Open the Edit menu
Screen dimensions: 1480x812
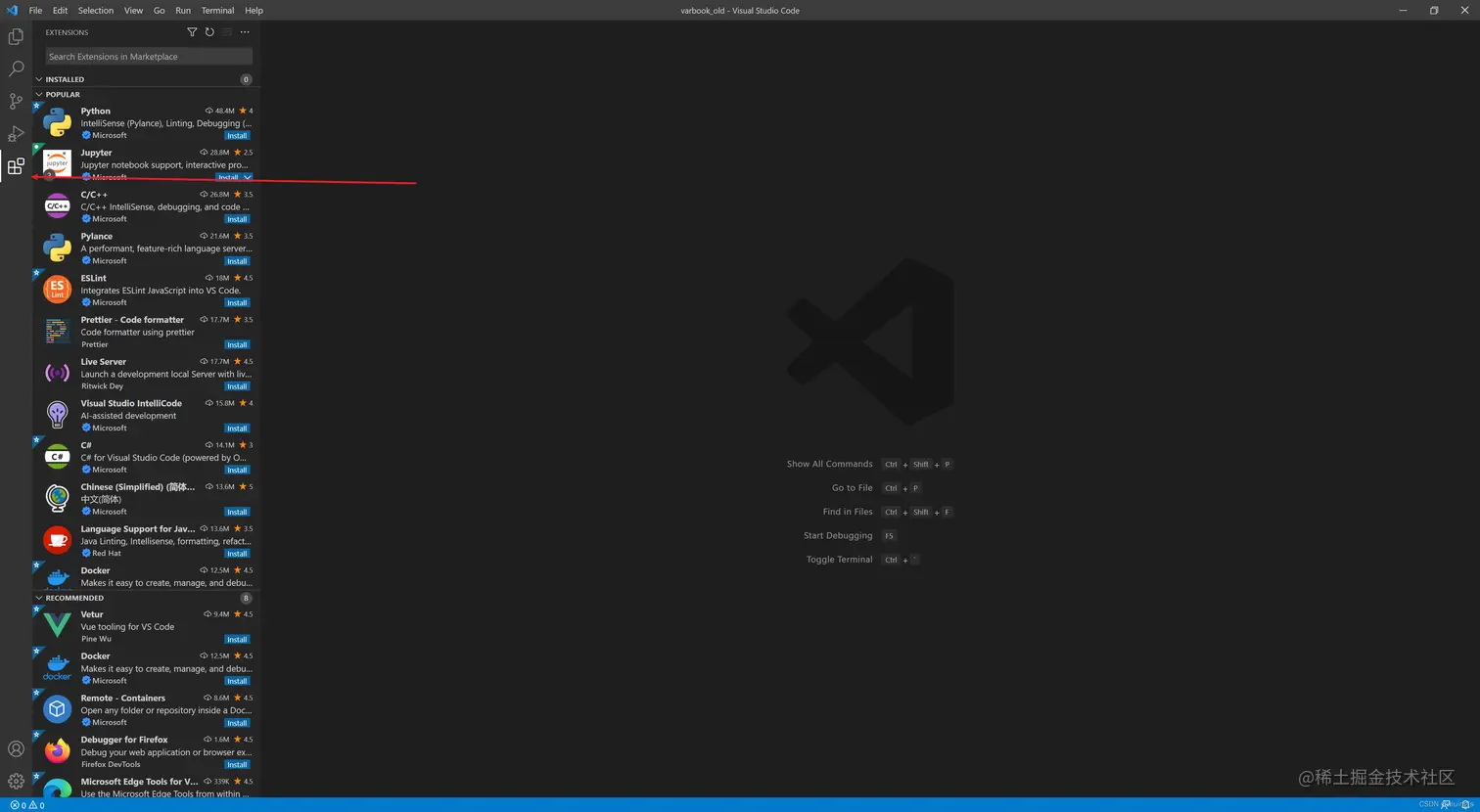coord(60,10)
